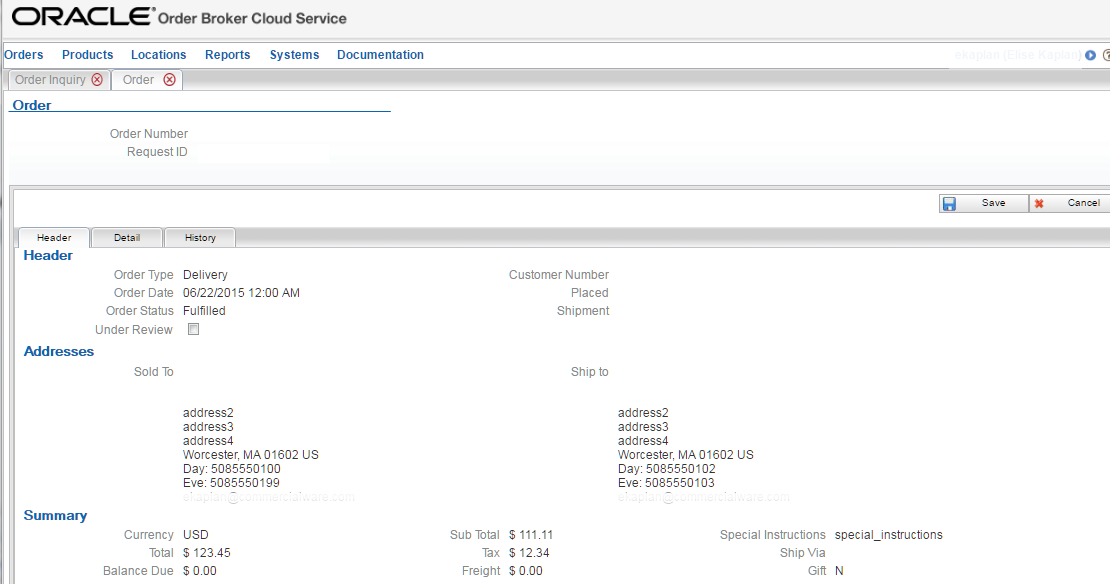Switch to the History tab
The image size is (1110, 584).
tap(199, 237)
